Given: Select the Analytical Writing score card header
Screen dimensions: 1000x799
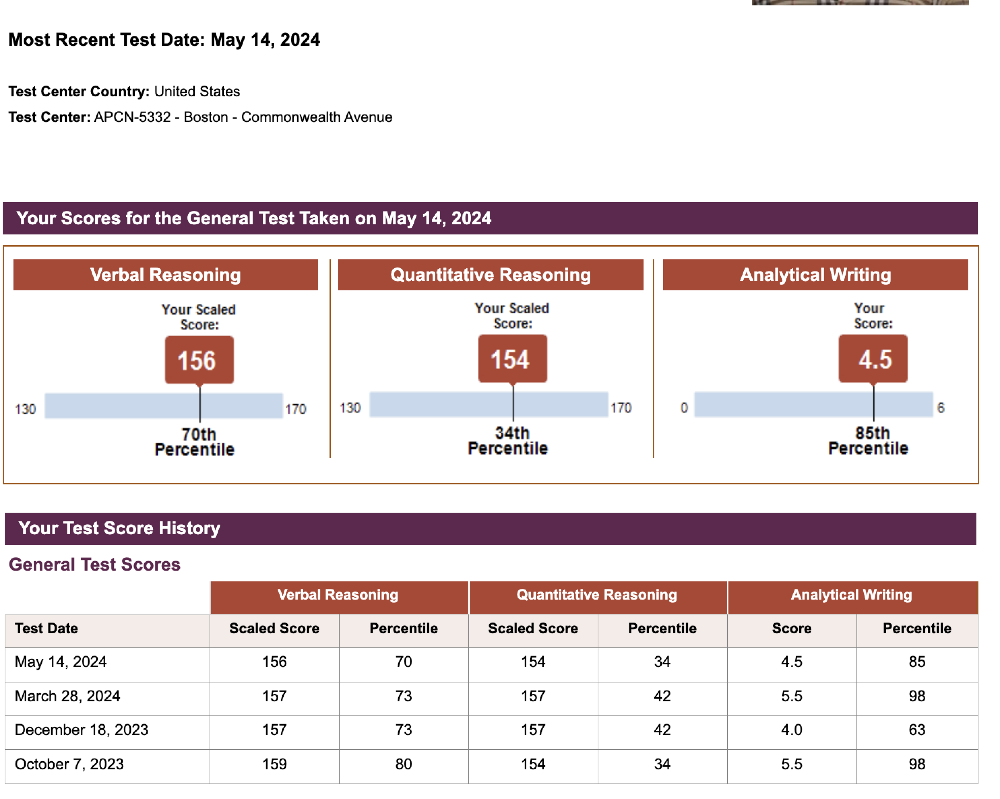Looking at the screenshot, I should point(815,275).
